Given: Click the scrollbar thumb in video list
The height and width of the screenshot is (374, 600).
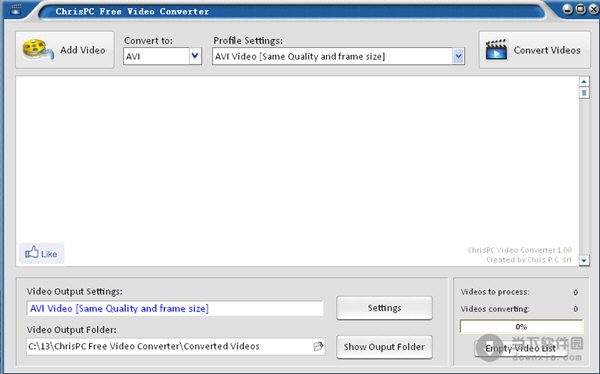Looking at the screenshot, I should (584, 93).
